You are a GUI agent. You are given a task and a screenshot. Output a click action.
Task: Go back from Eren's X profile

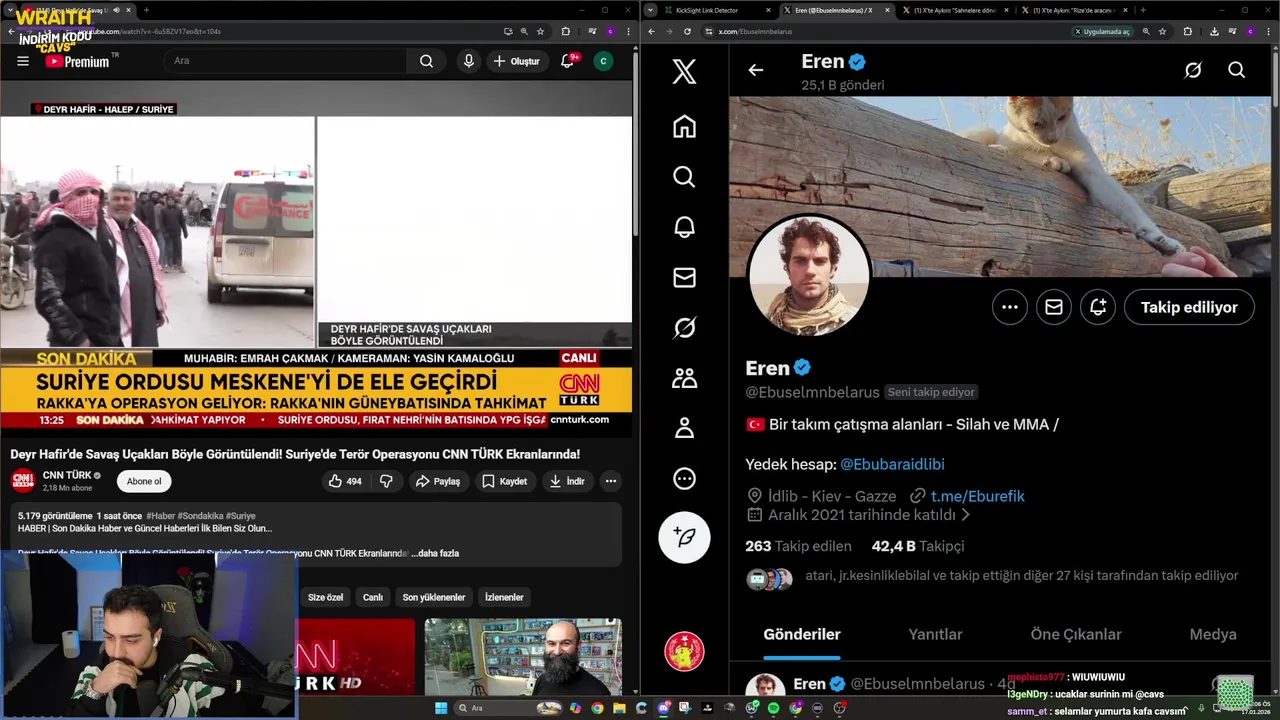[756, 70]
